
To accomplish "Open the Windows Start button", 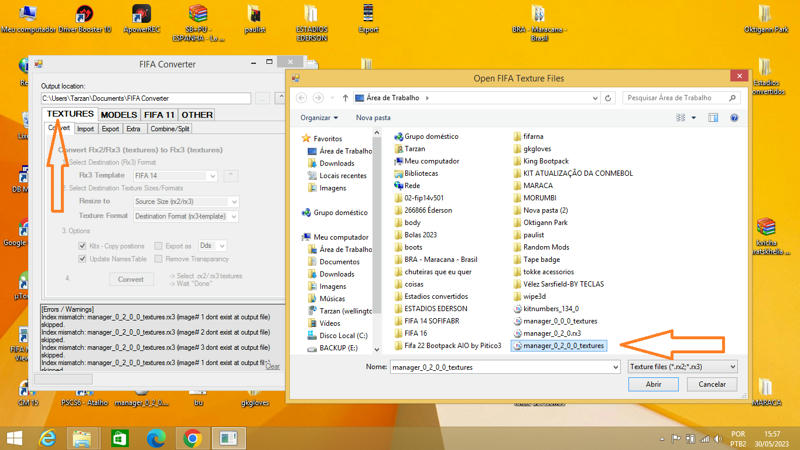I will [14, 438].
